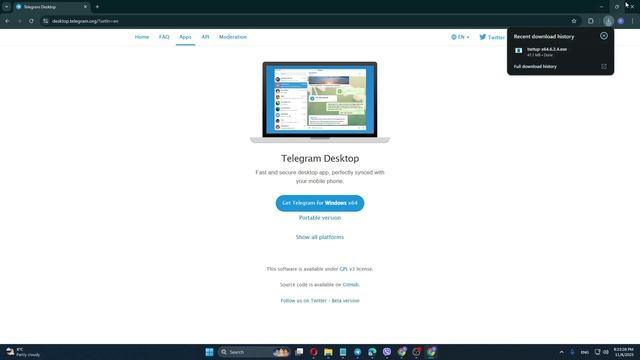Open Full download history
640x360 pixels.
[x=535, y=67]
